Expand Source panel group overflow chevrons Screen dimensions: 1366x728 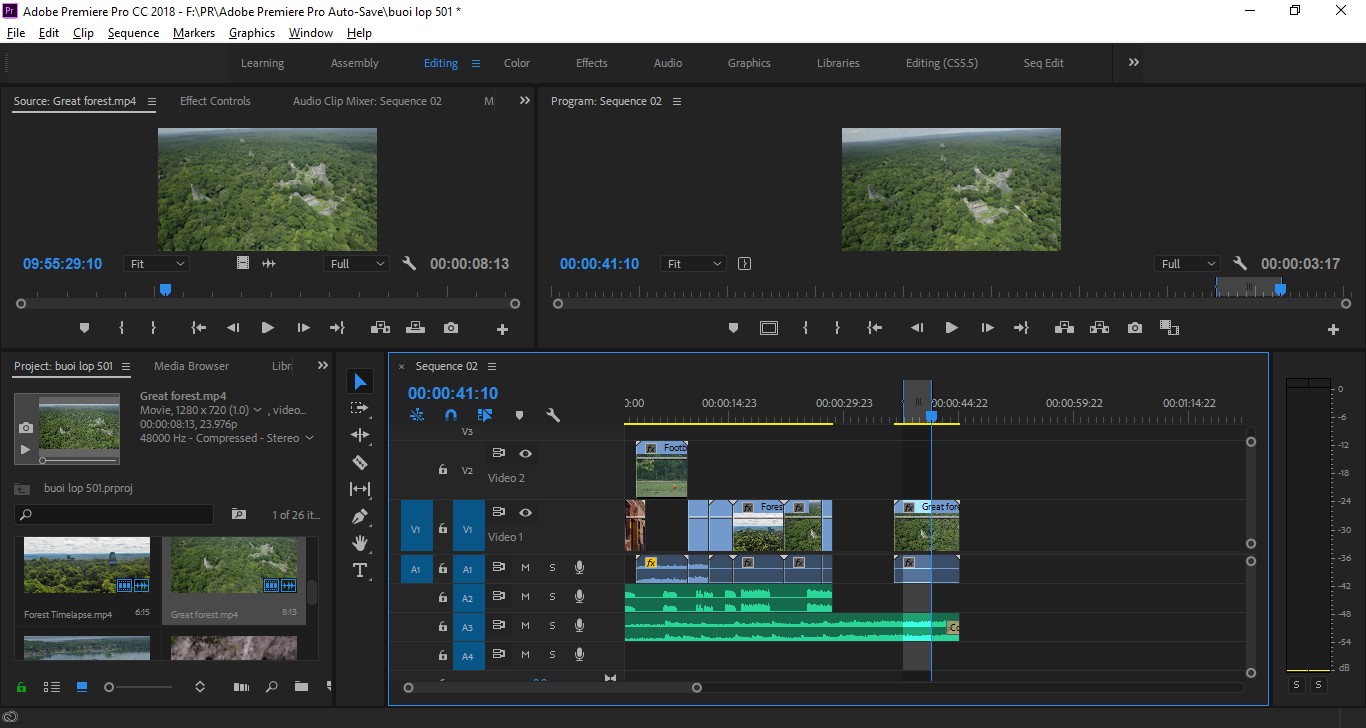[x=525, y=101]
